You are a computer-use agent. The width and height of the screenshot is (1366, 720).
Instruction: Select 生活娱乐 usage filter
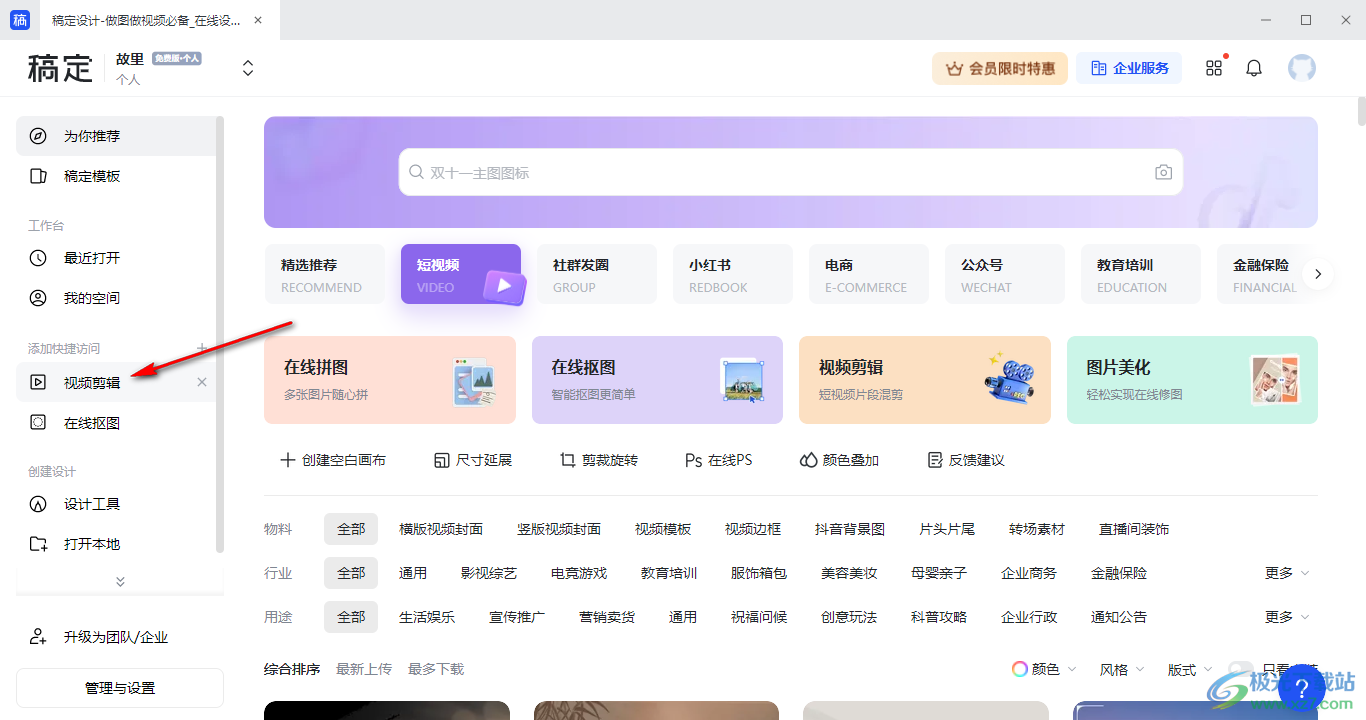click(427, 617)
